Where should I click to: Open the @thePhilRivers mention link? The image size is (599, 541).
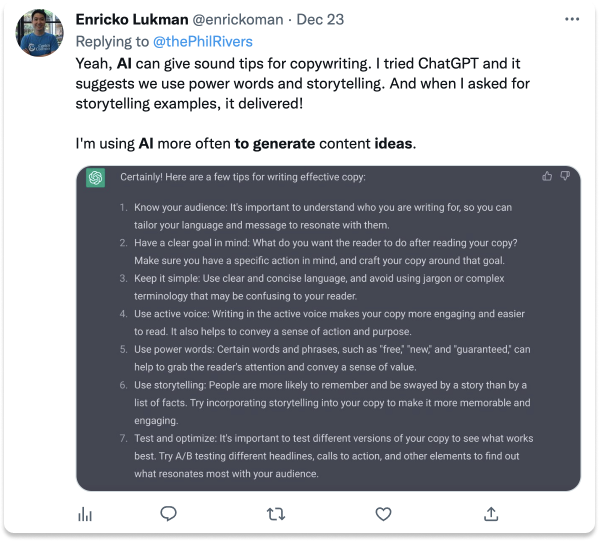(x=203, y=42)
